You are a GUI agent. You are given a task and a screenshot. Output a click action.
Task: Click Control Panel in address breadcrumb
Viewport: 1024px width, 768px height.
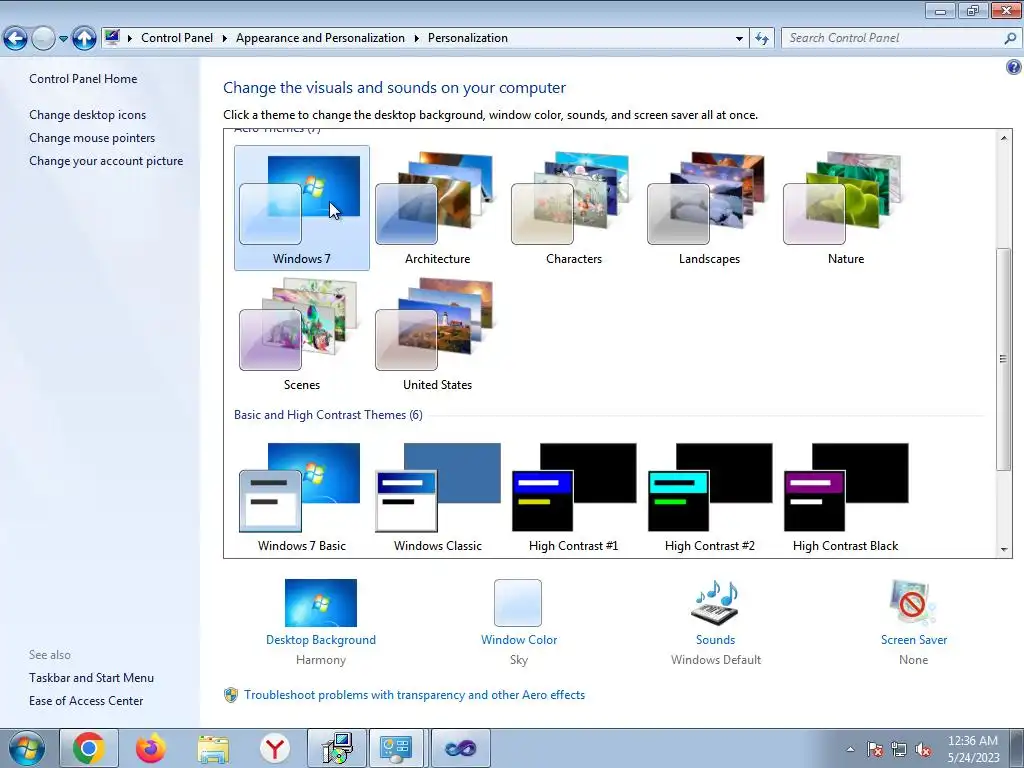click(x=177, y=38)
